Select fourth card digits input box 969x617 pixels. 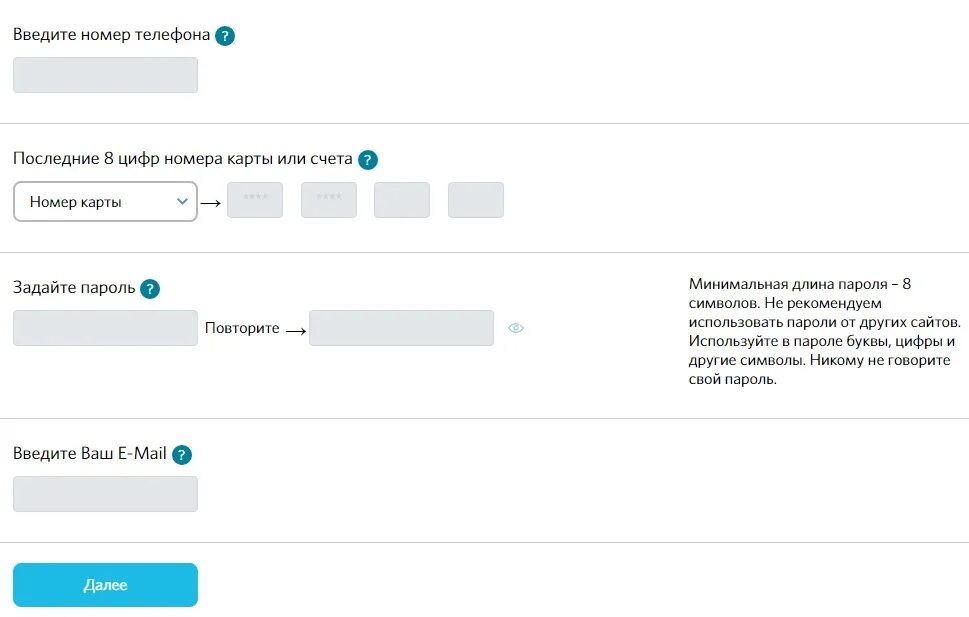click(x=476, y=200)
